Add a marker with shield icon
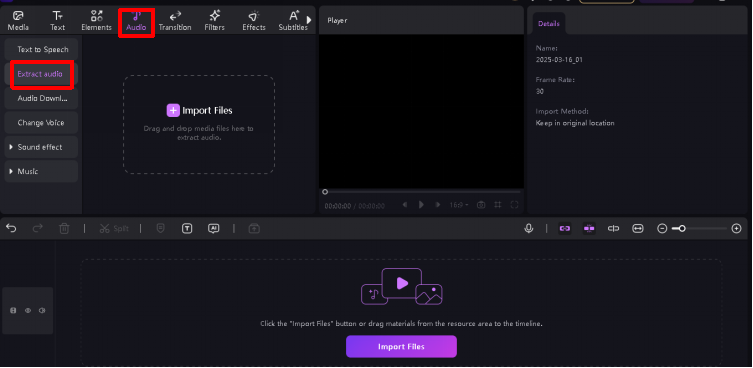The width and height of the screenshot is (753, 368). point(160,229)
